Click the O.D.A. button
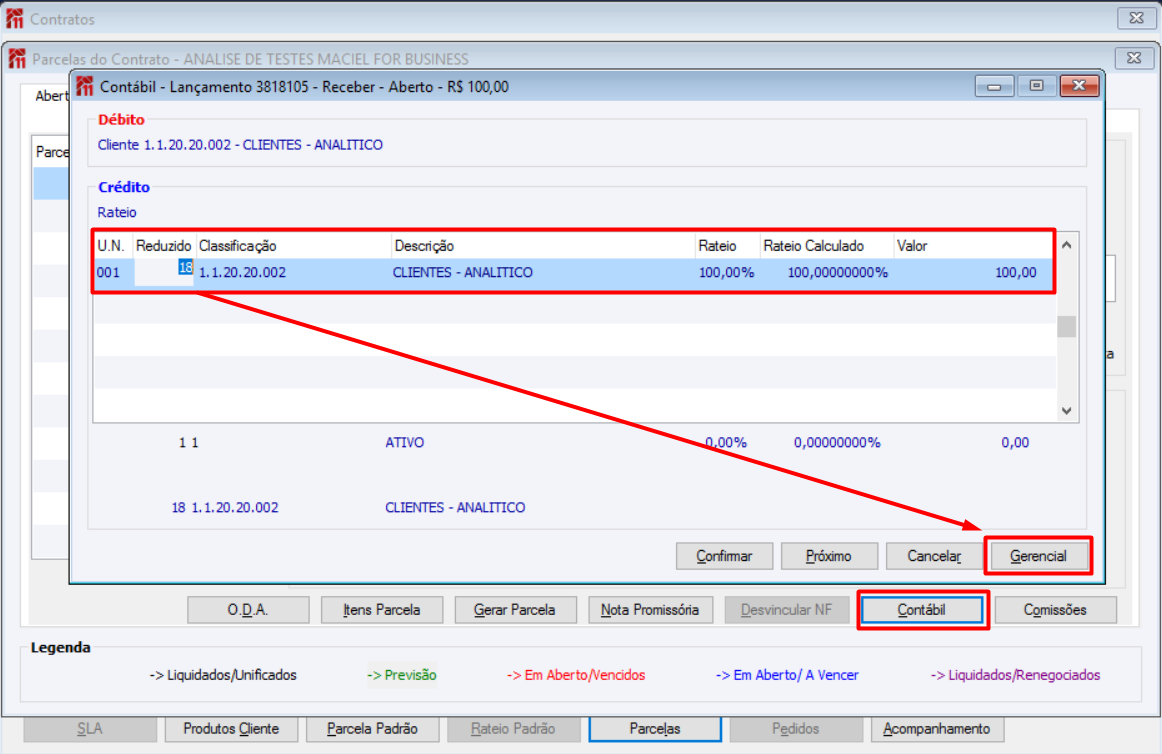Viewport: 1162px width, 754px height. coord(248,610)
